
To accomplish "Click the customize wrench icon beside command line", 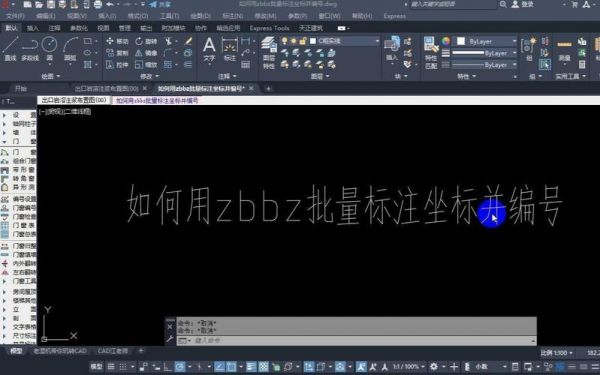I will (170, 339).
